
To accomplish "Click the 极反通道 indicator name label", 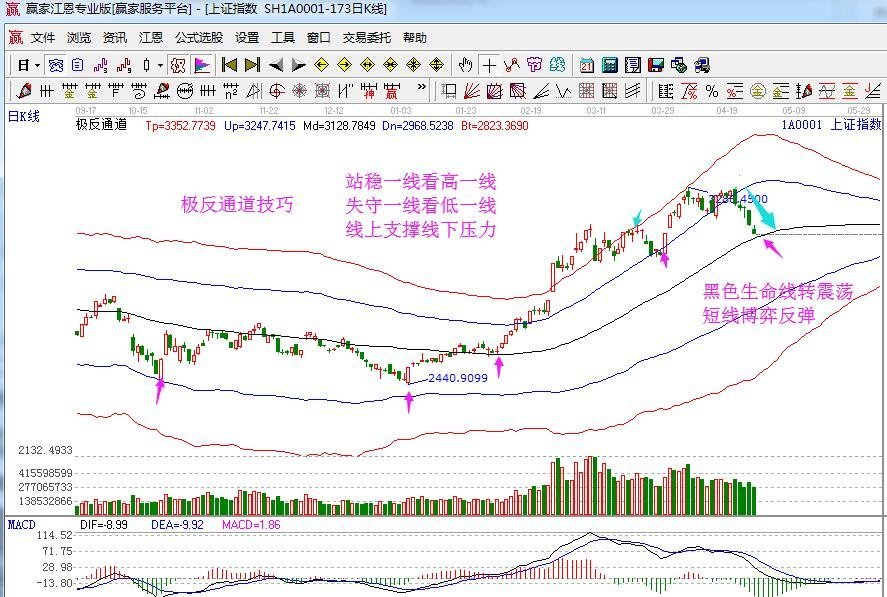I will pos(101,126).
